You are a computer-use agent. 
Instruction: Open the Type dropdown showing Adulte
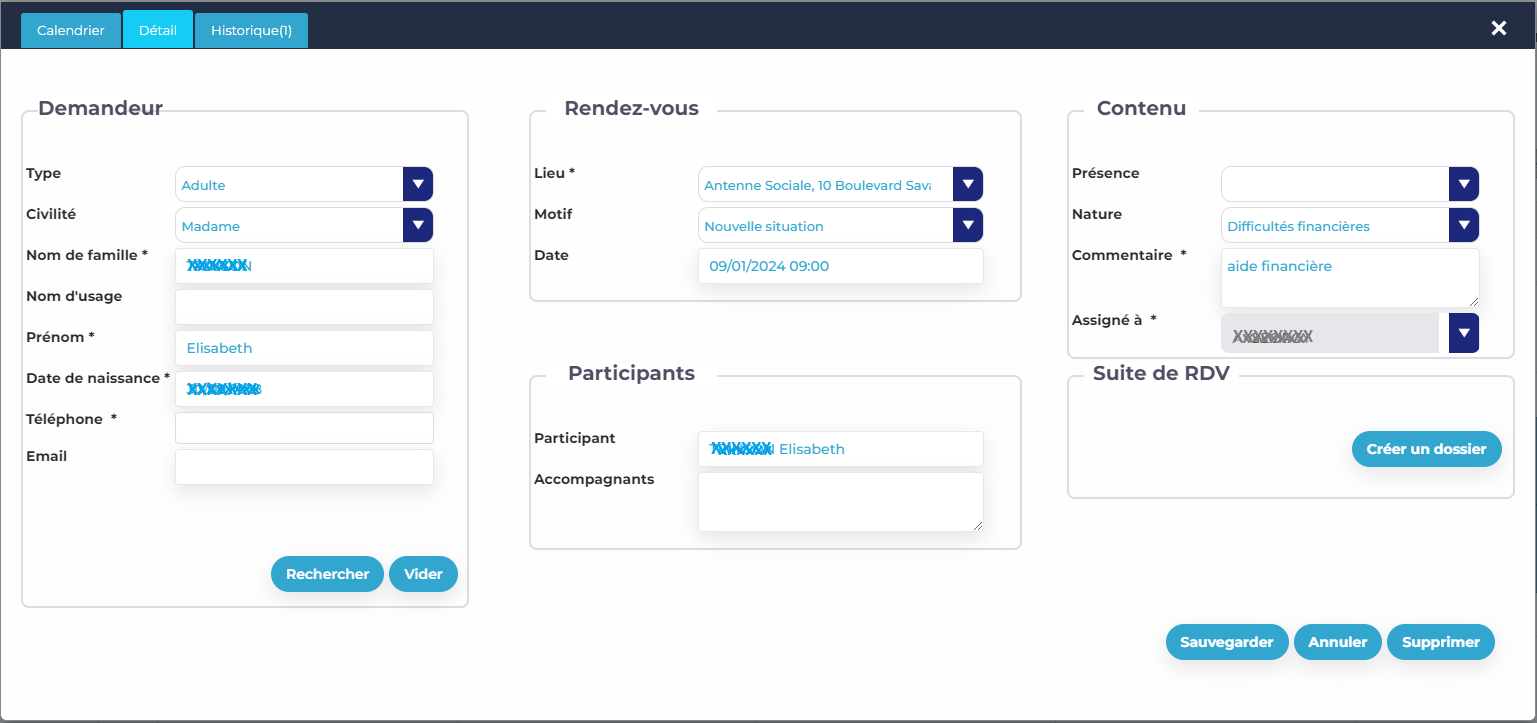[x=417, y=185]
